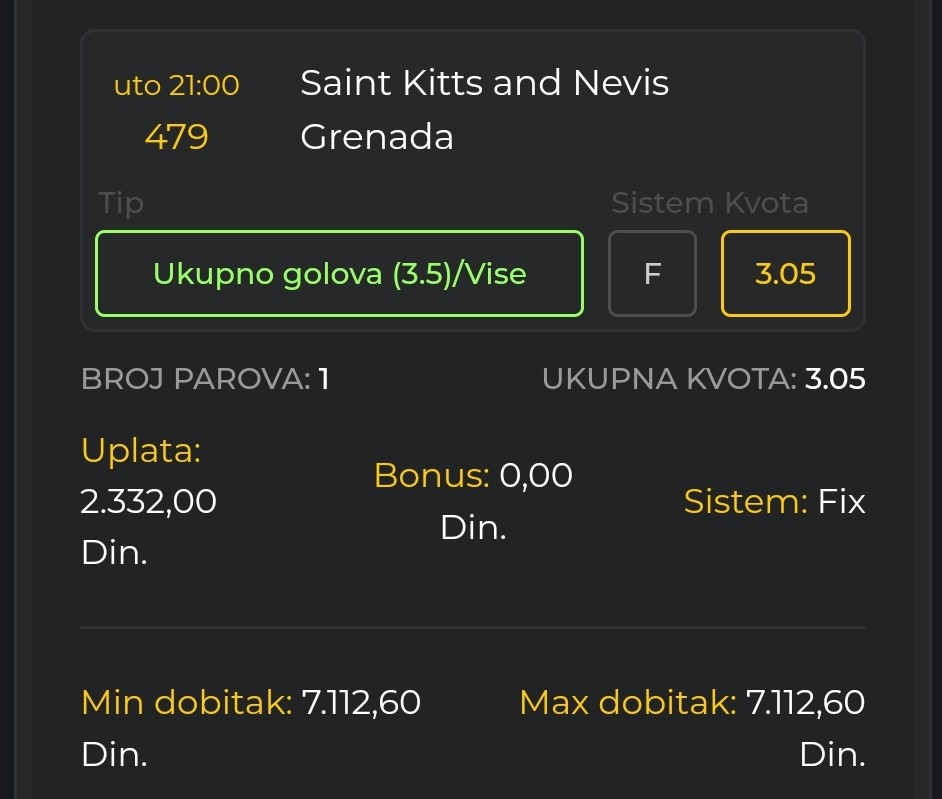The height and width of the screenshot is (799, 942).
Task: Click the Max dobitak 7.112,60 value
Action: click(x=805, y=702)
